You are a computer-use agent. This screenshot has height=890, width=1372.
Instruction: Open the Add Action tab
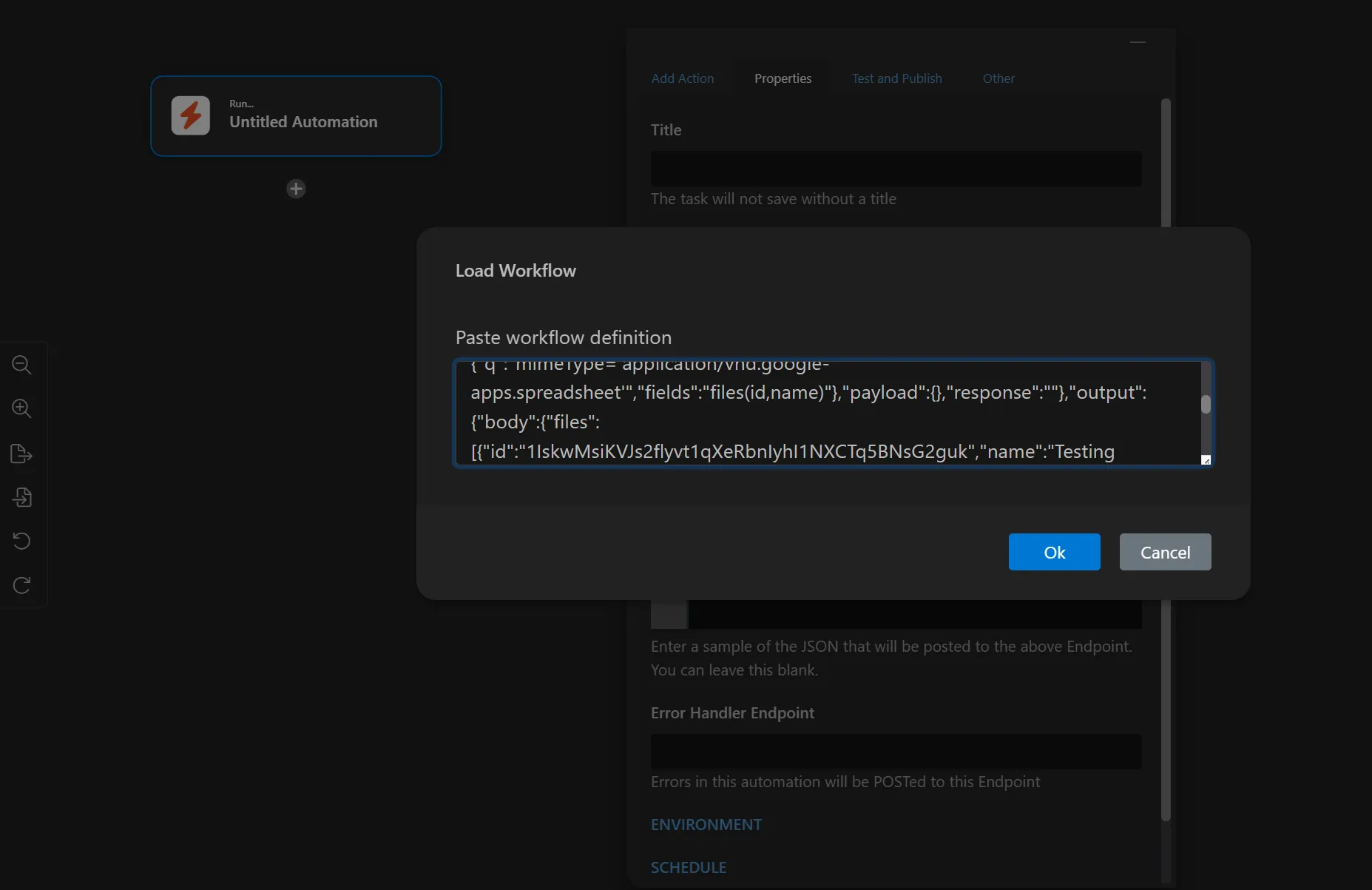click(683, 78)
